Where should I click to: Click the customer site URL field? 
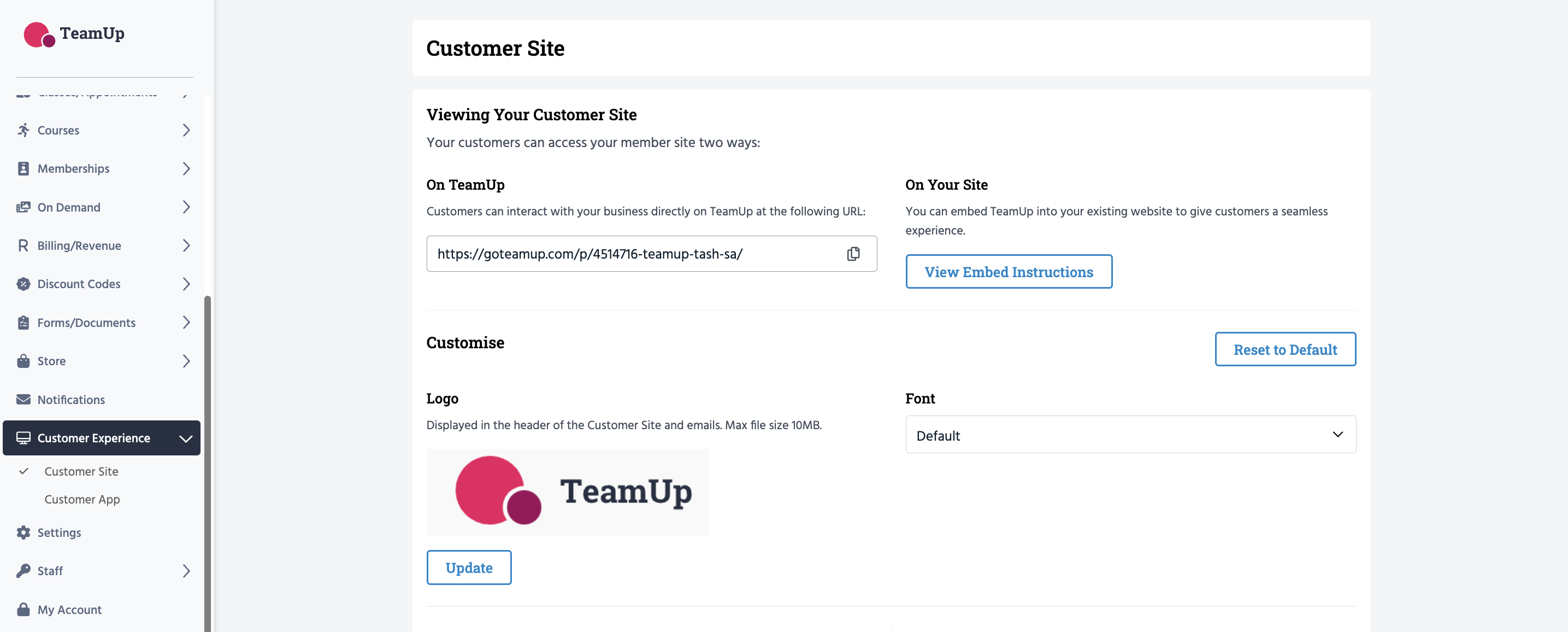coord(633,254)
